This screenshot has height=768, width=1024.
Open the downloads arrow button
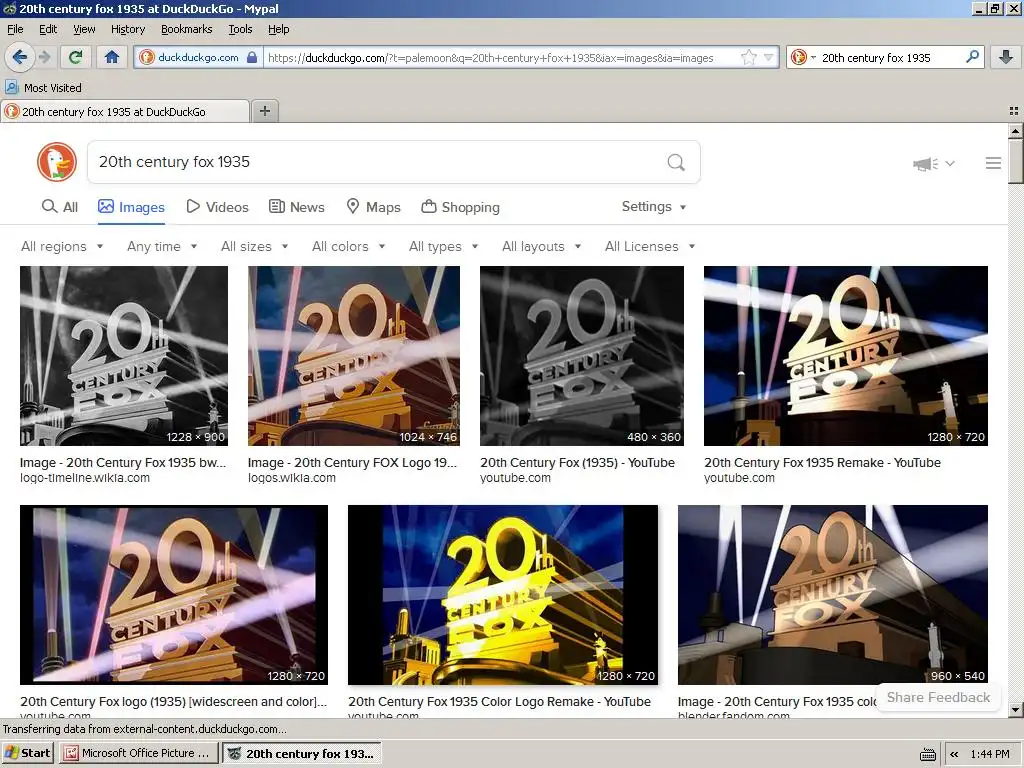click(1006, 57)
